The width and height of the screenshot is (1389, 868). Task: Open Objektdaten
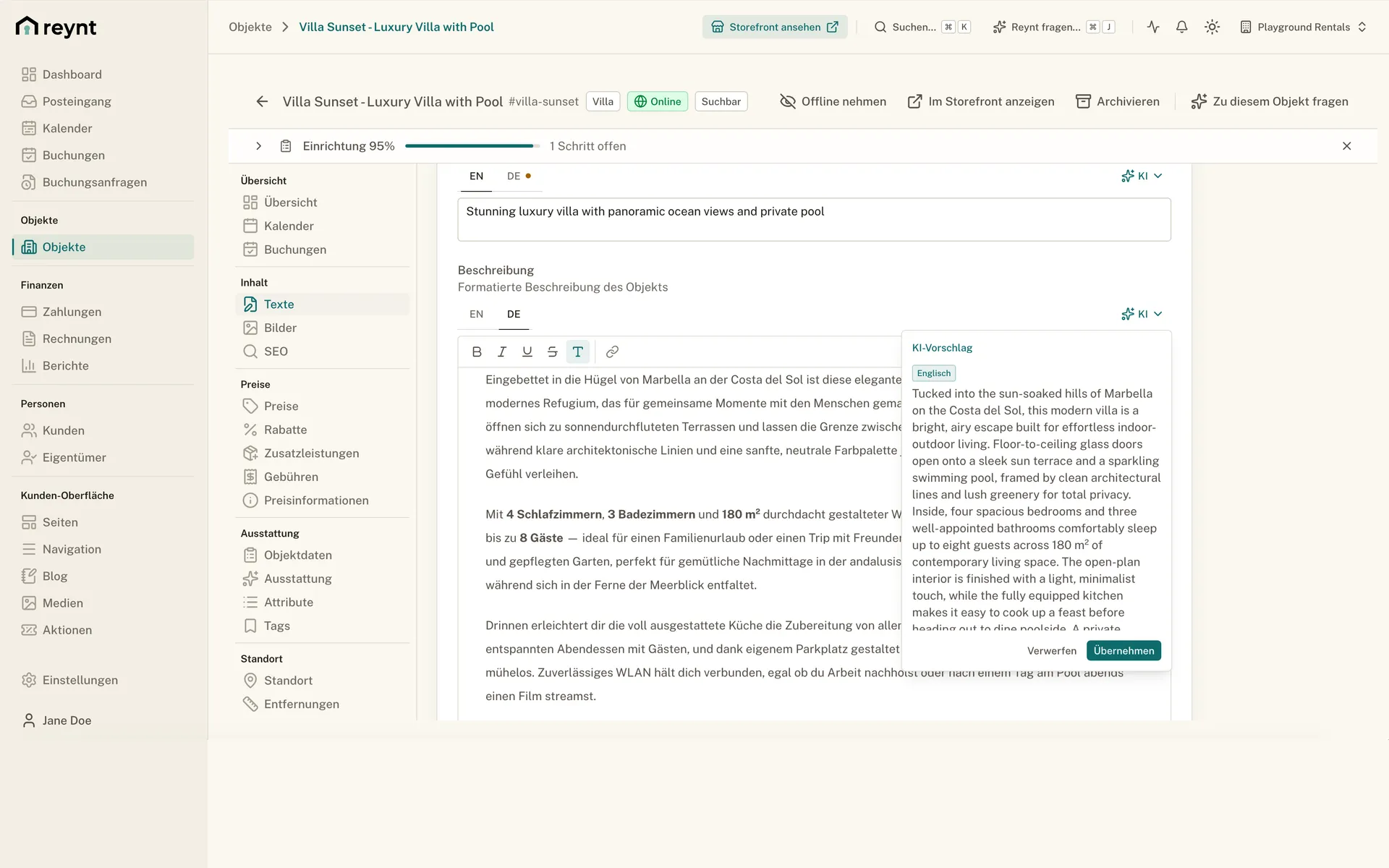tap(322, 555)
